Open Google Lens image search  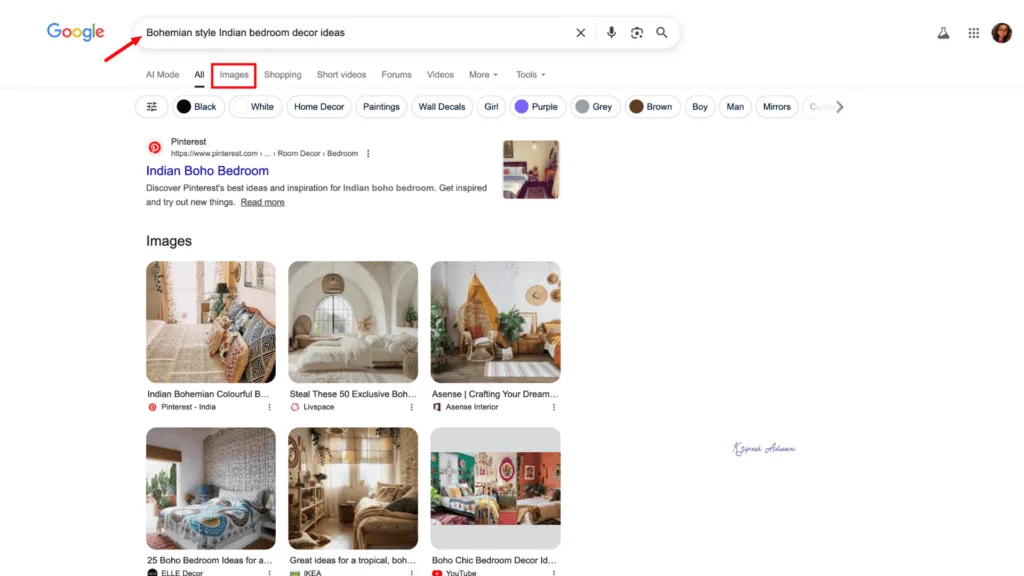pos(637,32)
